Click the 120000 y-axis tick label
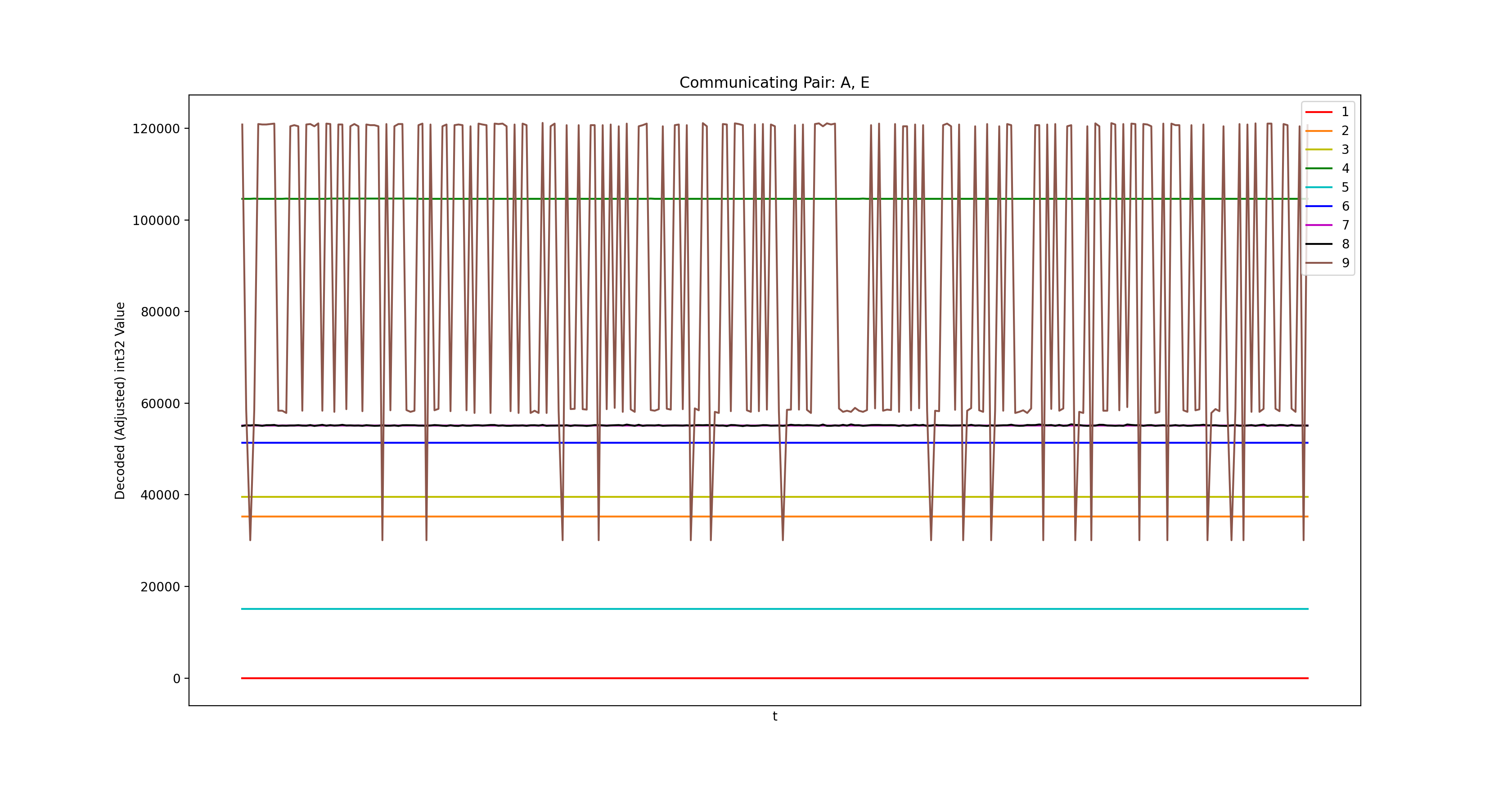Image resolution: width=1512 pixels, height=793 pixels. [x=156, y=129]
